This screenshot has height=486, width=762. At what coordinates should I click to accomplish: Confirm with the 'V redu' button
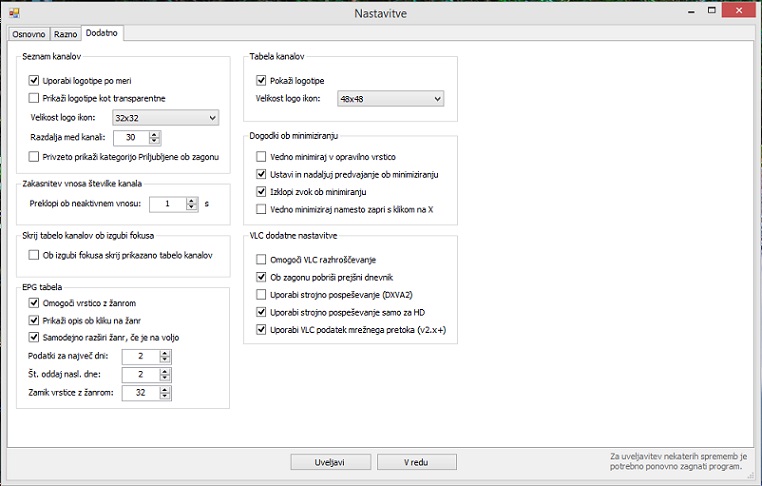pos(417,462)
